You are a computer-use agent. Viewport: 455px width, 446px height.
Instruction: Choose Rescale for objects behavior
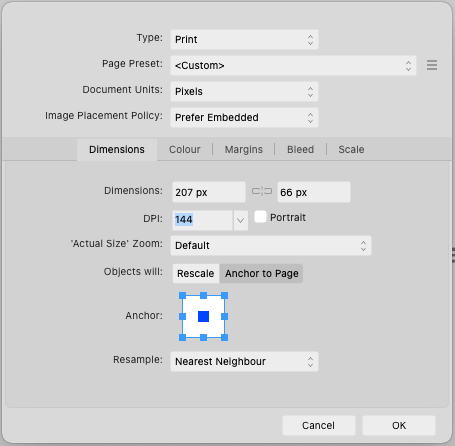pos(196,273)
